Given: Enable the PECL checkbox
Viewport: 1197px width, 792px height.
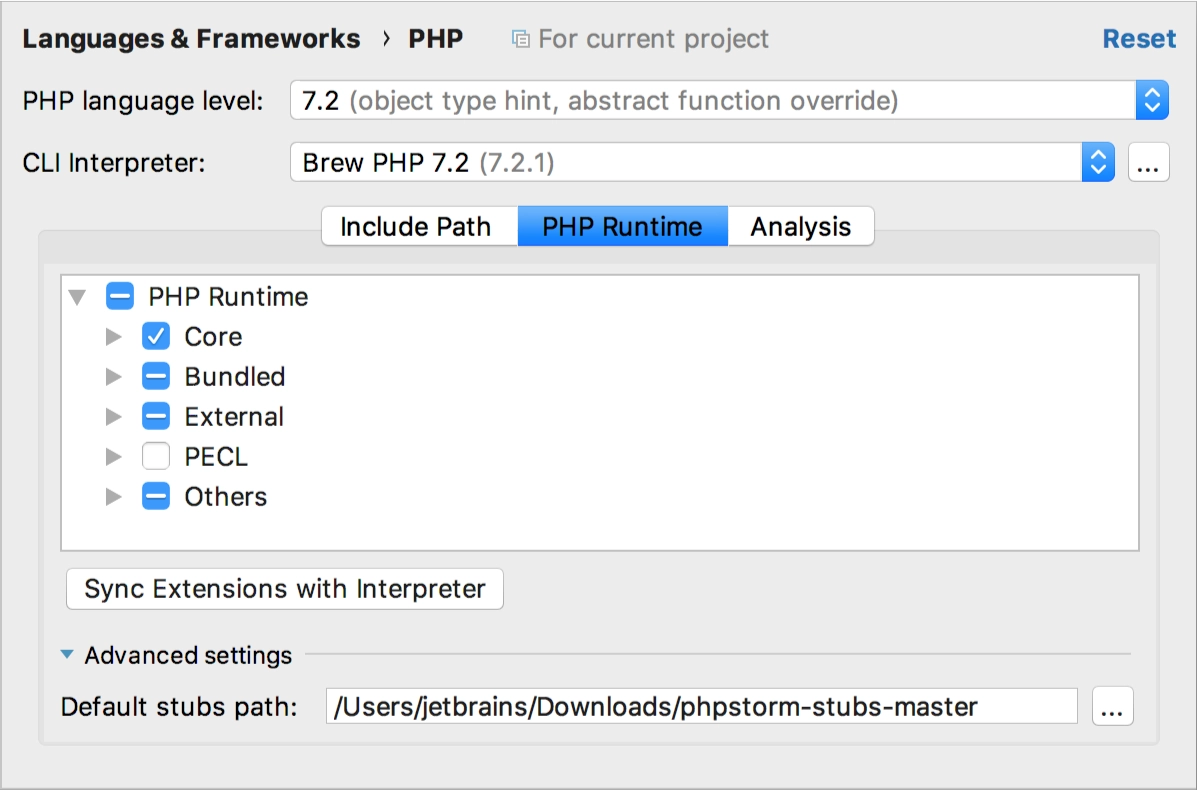Looking at the screenshot, I should [156, 456].
